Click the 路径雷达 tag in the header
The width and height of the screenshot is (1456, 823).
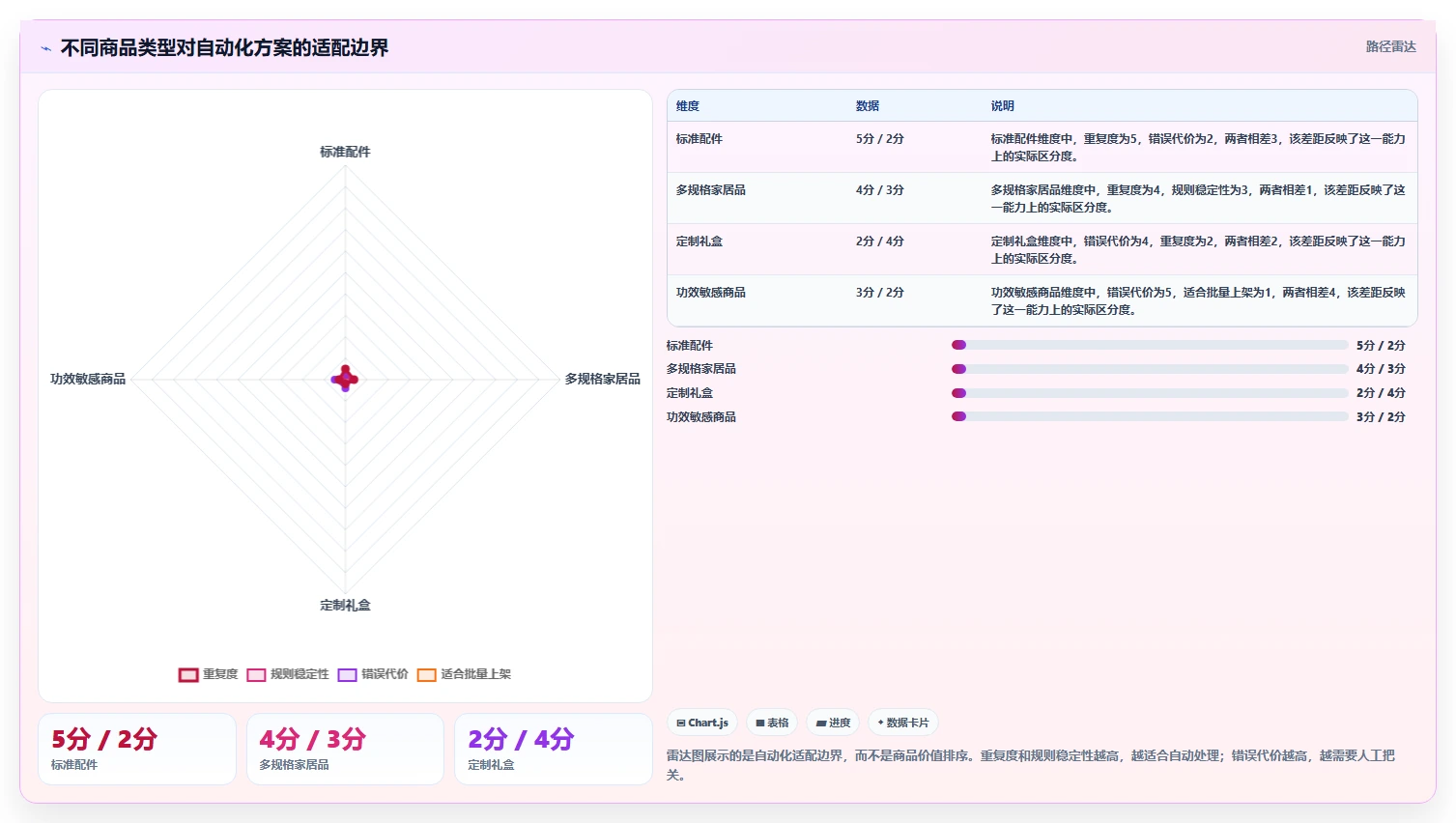pos(1390,46)
